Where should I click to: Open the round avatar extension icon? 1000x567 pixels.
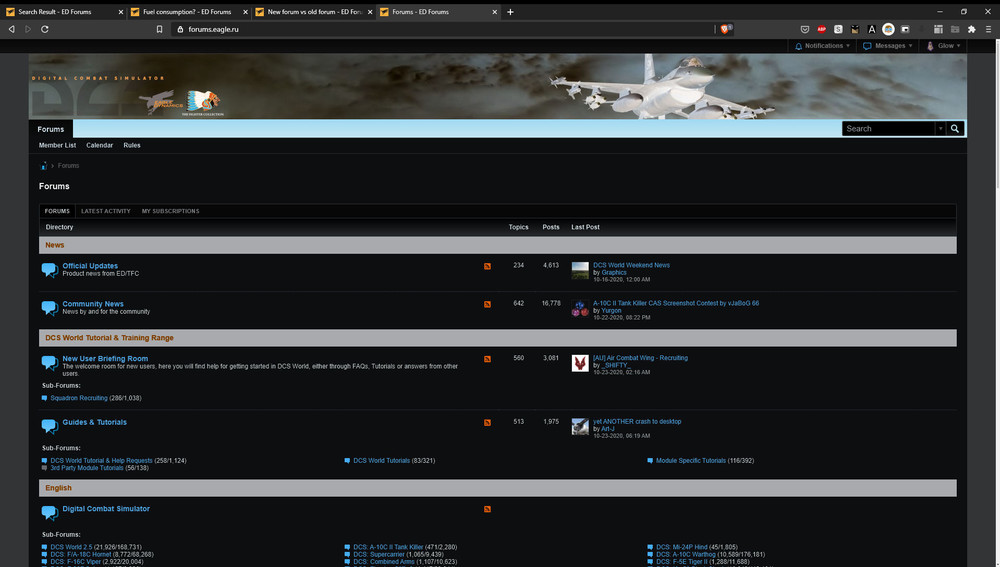tap(888, 29)
